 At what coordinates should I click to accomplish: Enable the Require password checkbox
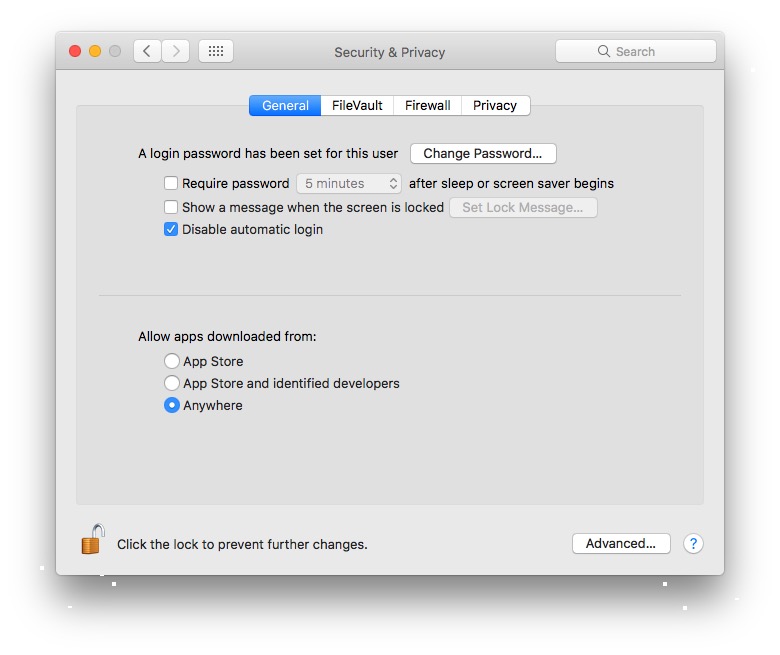pyautogui.click(x=171, y=184)
